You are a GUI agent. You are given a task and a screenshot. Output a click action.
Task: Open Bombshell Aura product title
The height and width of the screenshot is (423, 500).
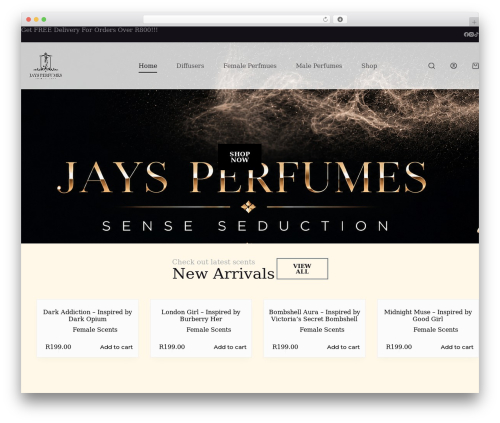314,315
